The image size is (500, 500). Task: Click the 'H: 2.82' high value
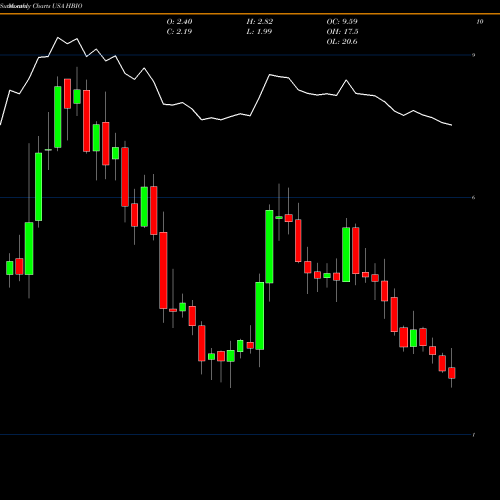pyautogui.click(x=260, y=22)
